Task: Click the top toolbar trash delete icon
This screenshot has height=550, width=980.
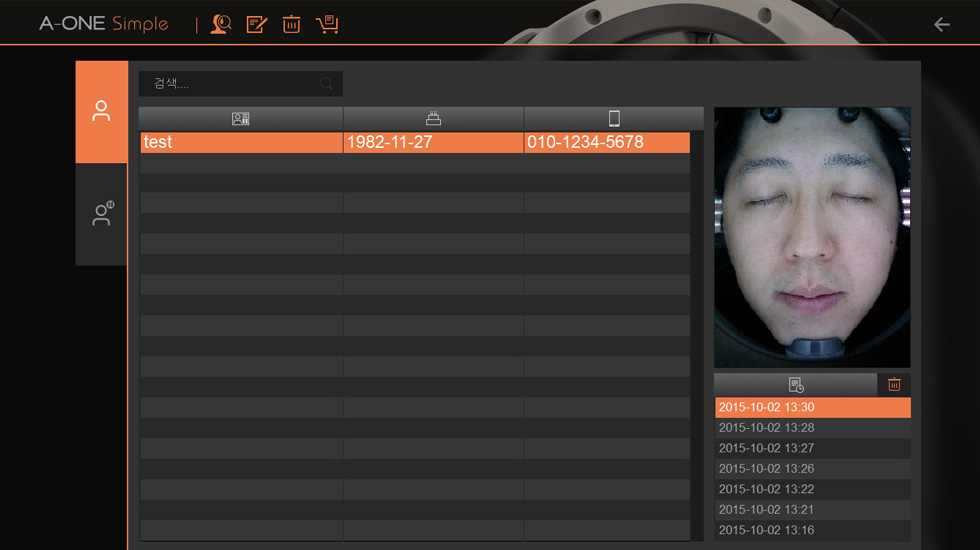Action: 291,24
